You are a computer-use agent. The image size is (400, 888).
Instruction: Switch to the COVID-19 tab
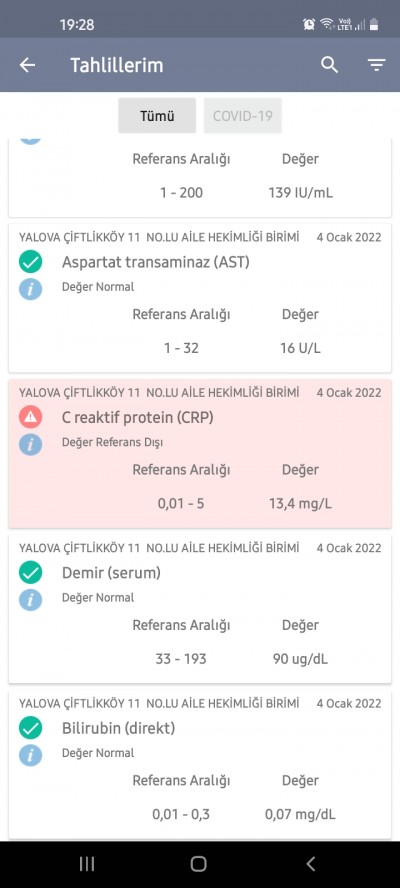[242, 116]
